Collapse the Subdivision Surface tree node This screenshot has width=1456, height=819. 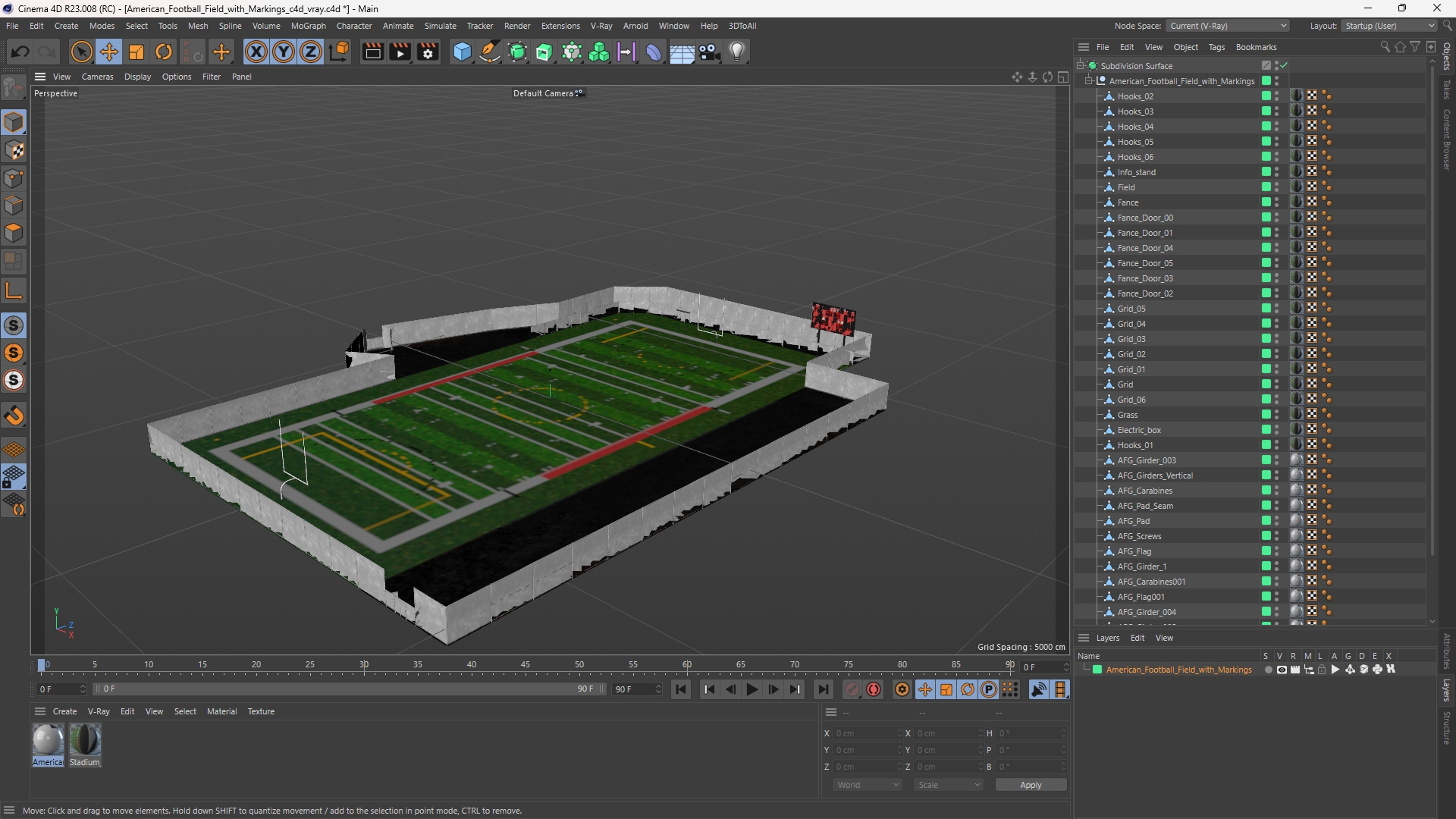[1081, 66]
